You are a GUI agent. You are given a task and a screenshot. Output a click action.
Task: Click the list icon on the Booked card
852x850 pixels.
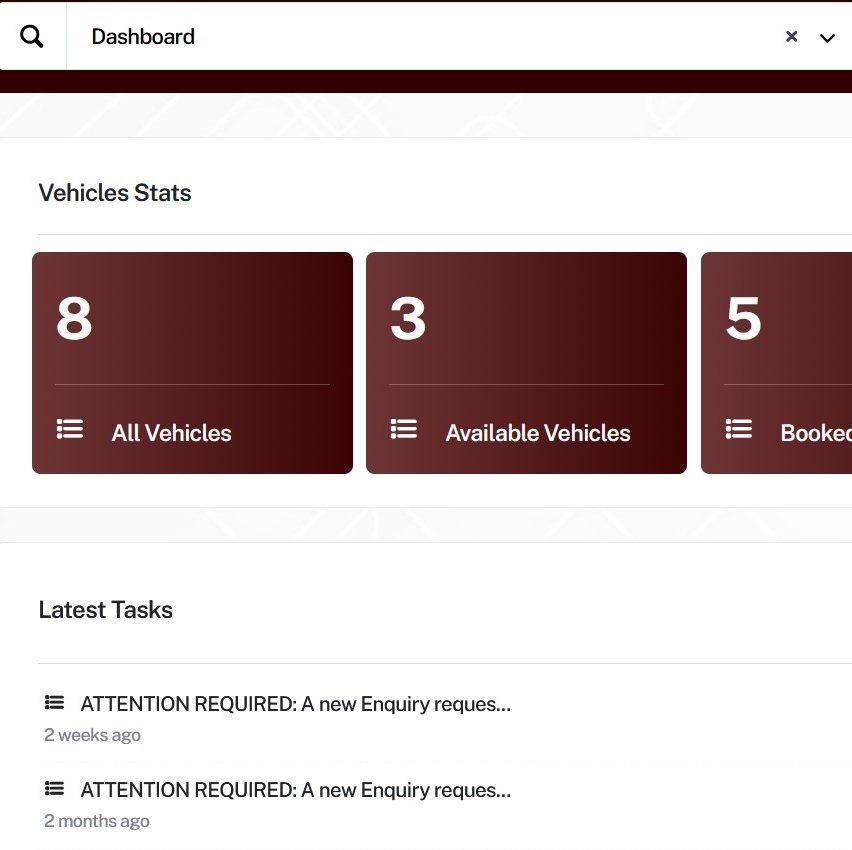(x=739, y=430)
